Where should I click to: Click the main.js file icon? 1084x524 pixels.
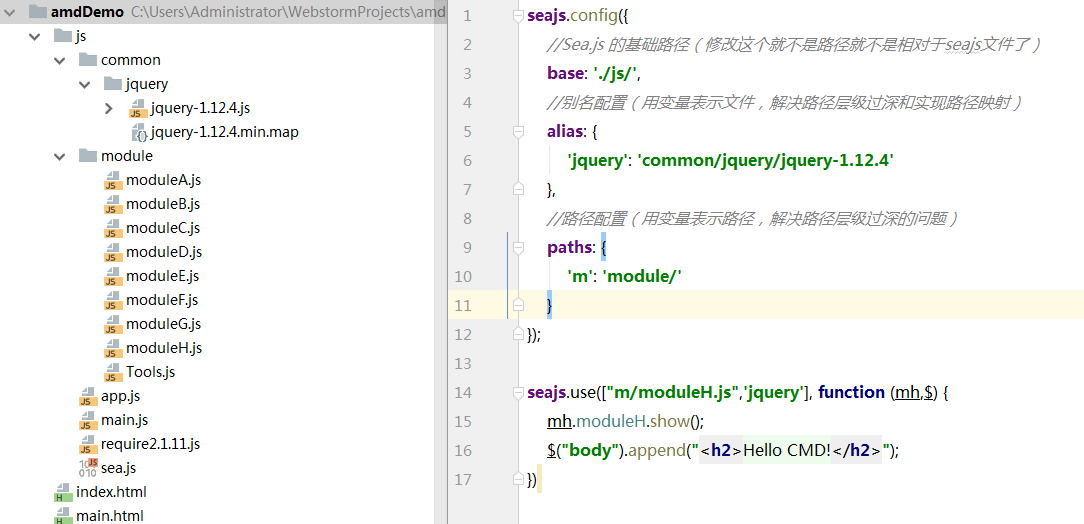pos(88,420)
